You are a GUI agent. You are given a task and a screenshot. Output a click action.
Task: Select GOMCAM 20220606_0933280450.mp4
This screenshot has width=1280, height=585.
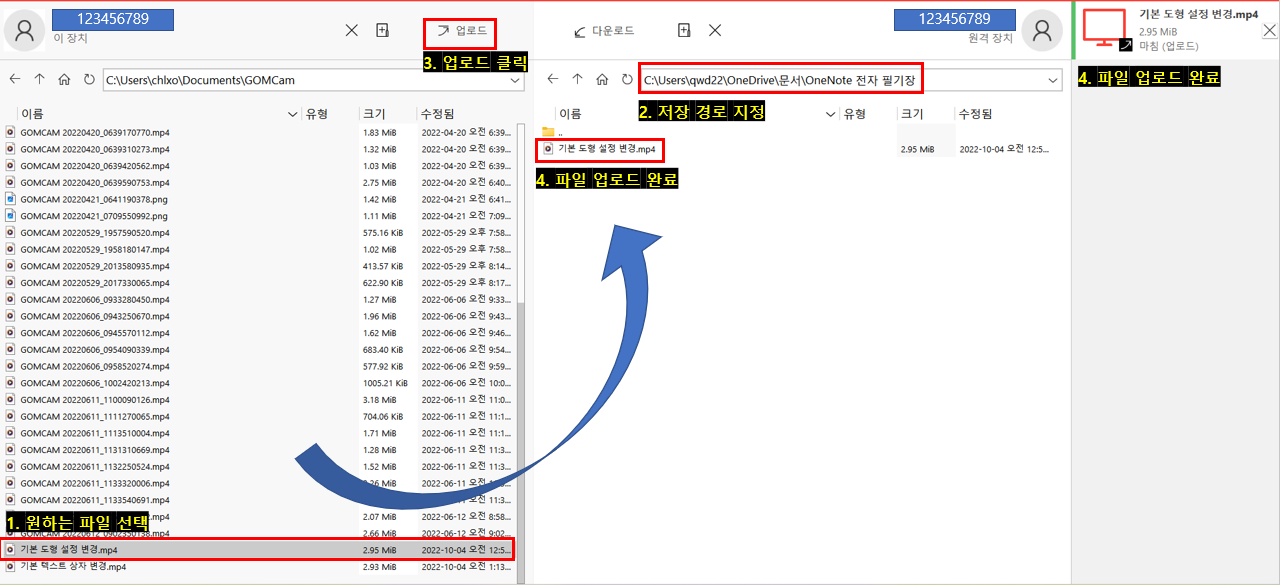coord(95,300)
